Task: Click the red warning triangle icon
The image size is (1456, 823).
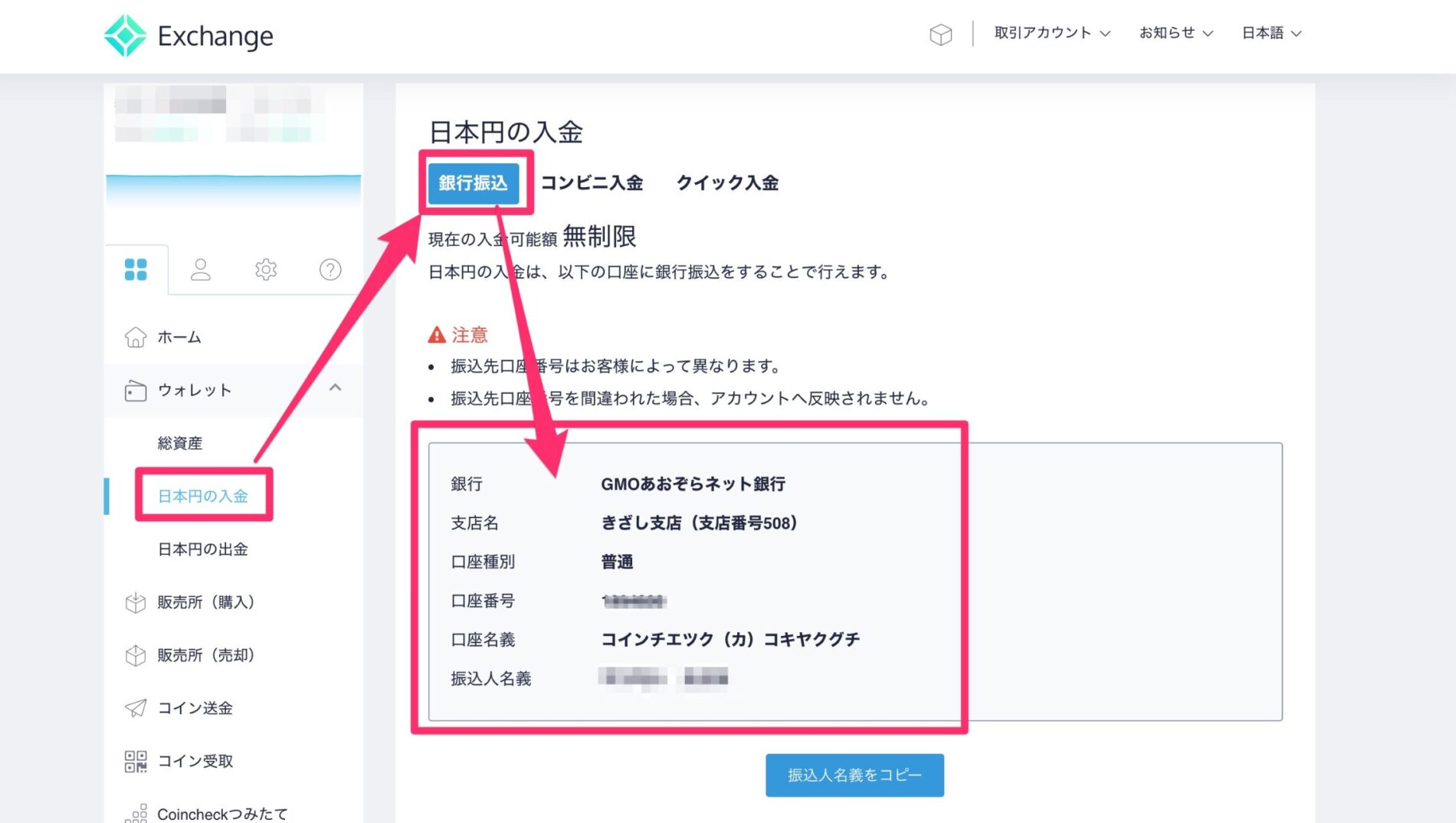Action: tap(437, 335)
